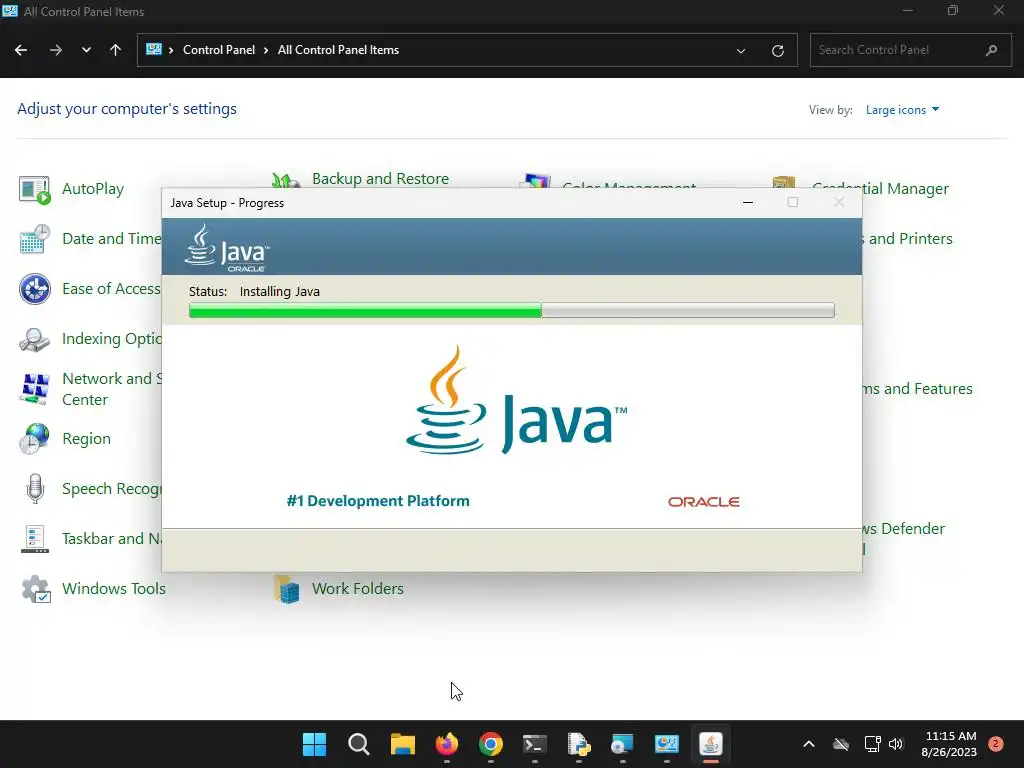Launch Chrome from the taskbar
This screenshot has width=1024, height=768.
490,744
